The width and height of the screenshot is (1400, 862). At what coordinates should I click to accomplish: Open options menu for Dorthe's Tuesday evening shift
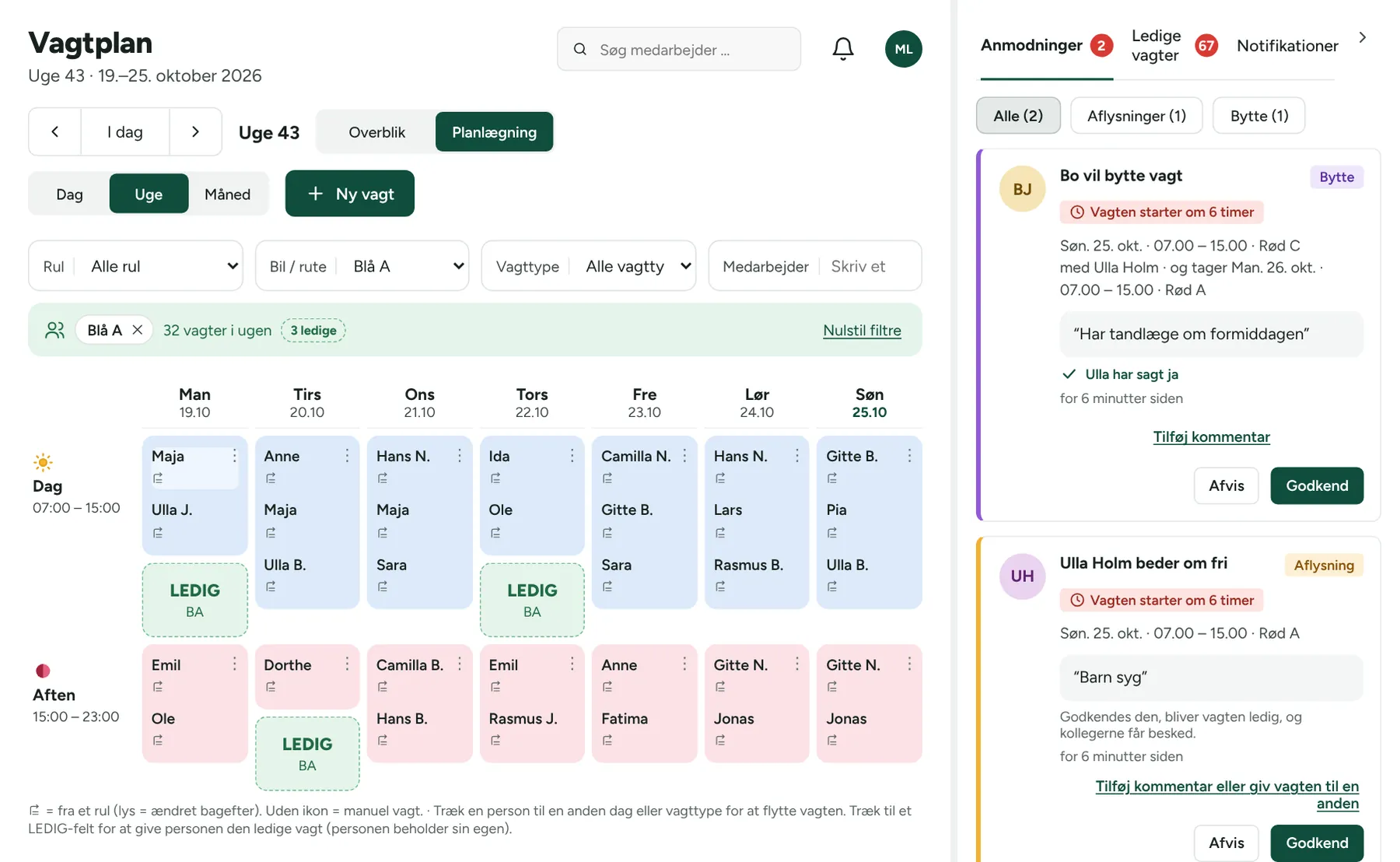click(x=347, y=664)
